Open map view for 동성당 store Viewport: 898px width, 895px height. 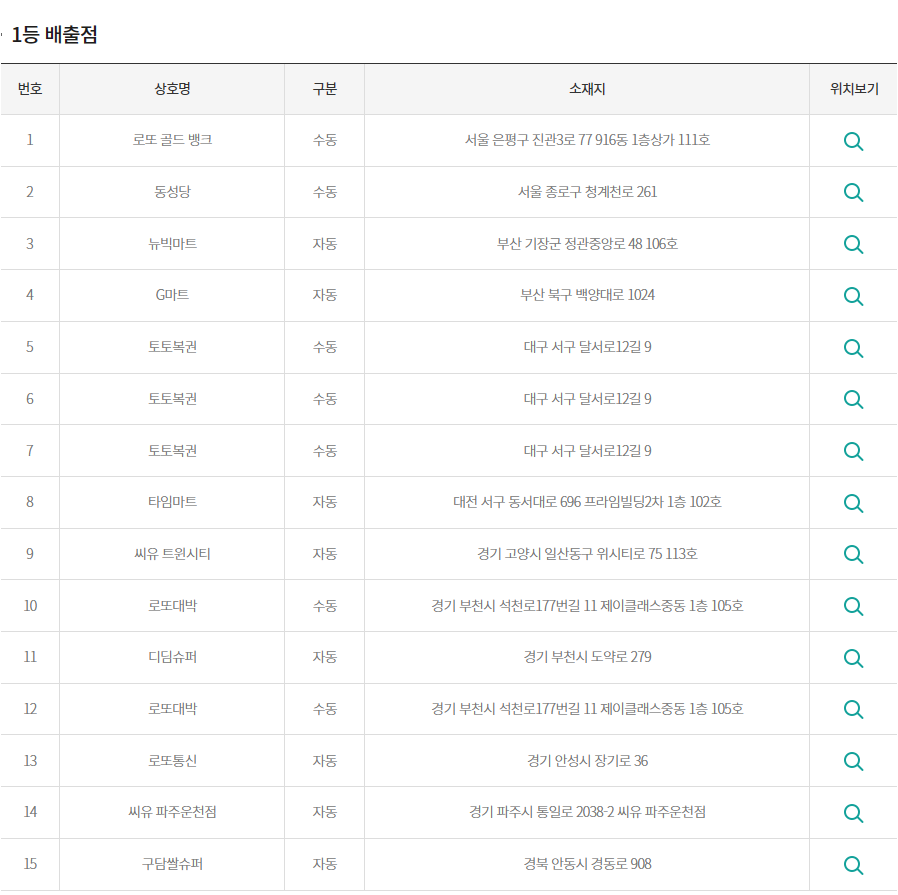click(853, 192)
